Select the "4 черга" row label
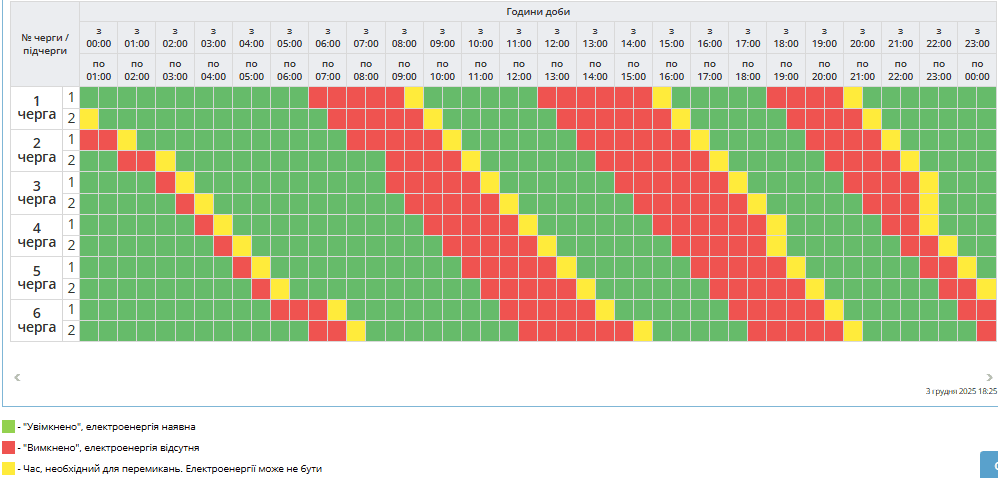The image size is (998, 478). [37, 235]
